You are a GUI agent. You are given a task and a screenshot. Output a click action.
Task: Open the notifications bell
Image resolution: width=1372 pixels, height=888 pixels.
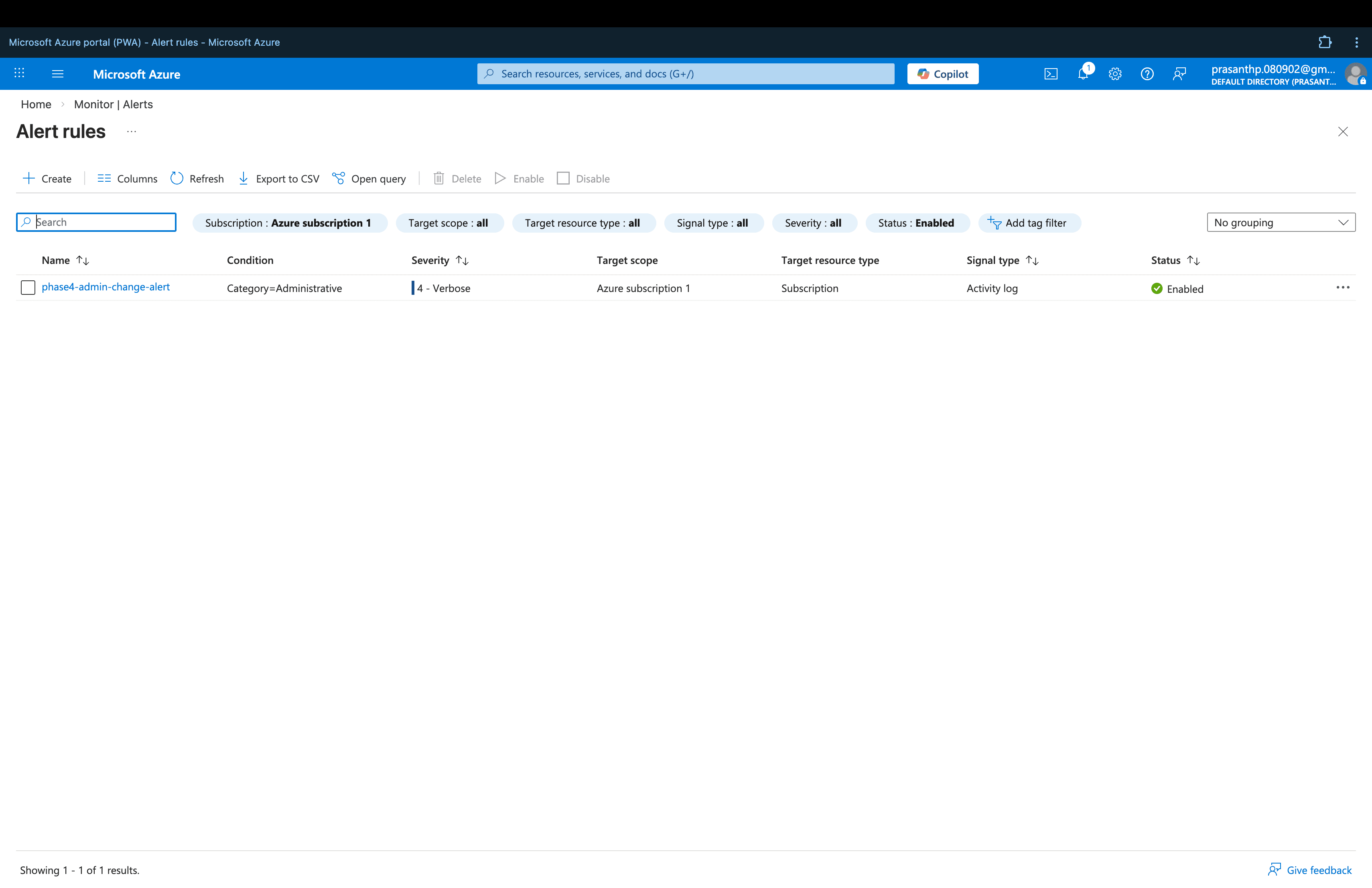pos(1083,74)
